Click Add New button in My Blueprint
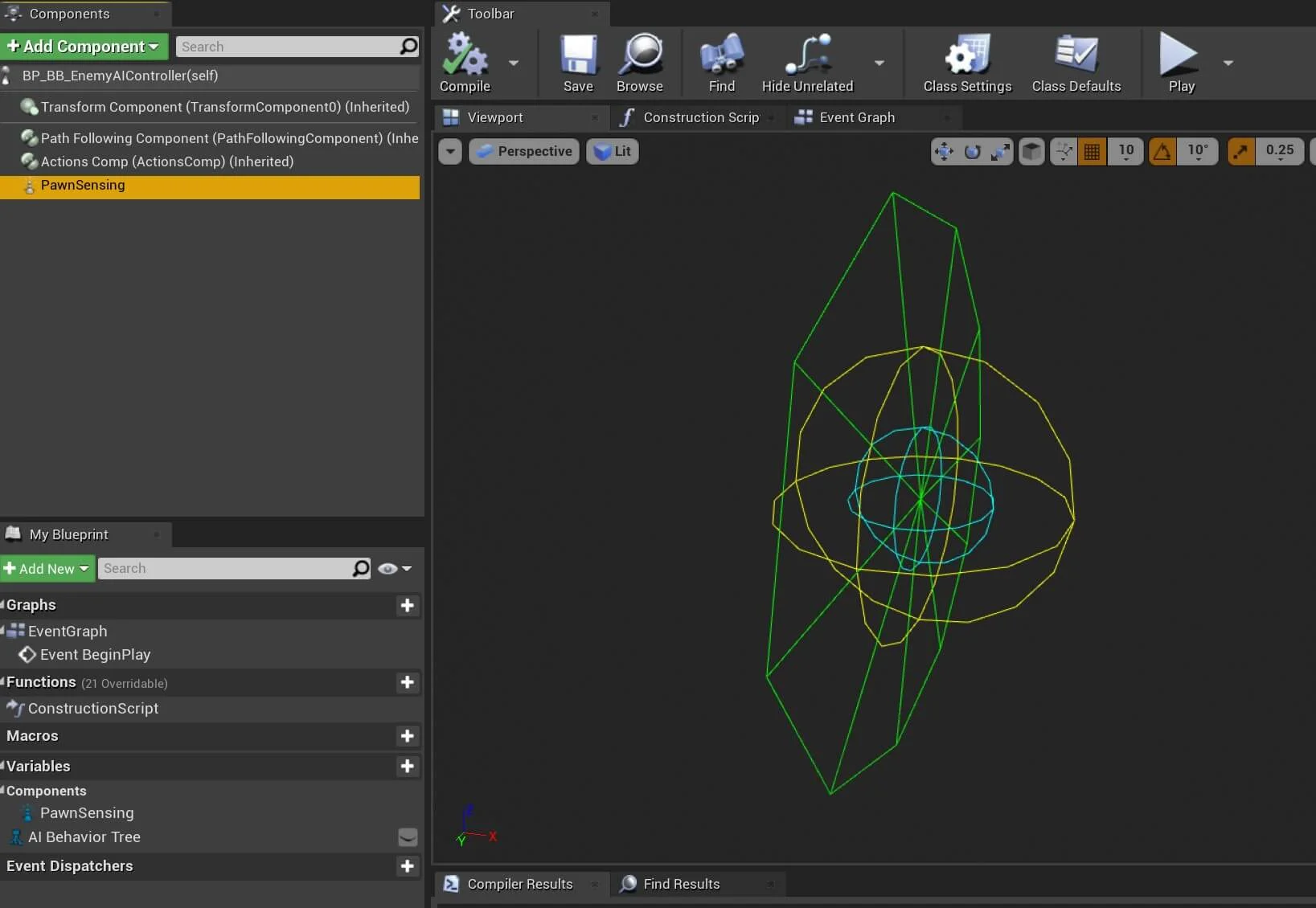Viewport: 1316px width, 908px height. click(x=47, y=569)
